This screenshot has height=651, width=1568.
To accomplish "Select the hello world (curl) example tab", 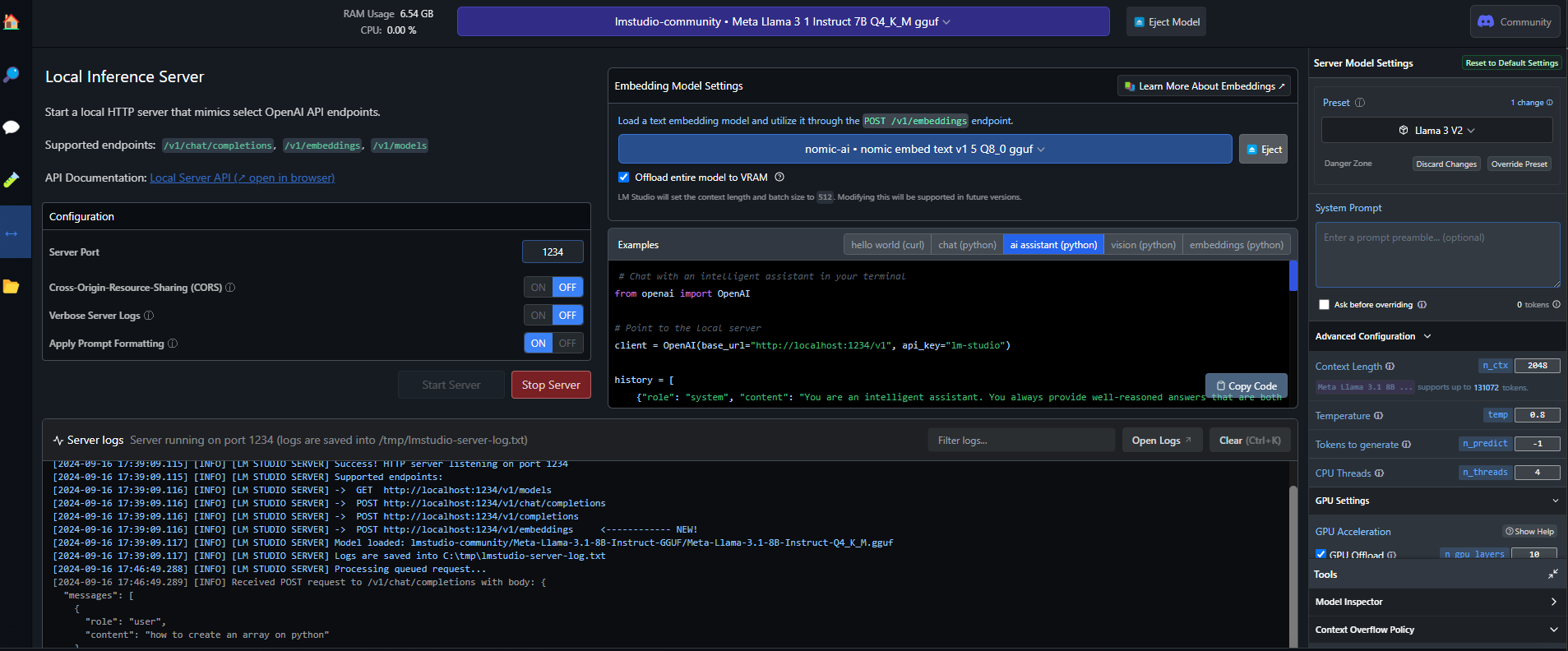I will coord(887,245).
